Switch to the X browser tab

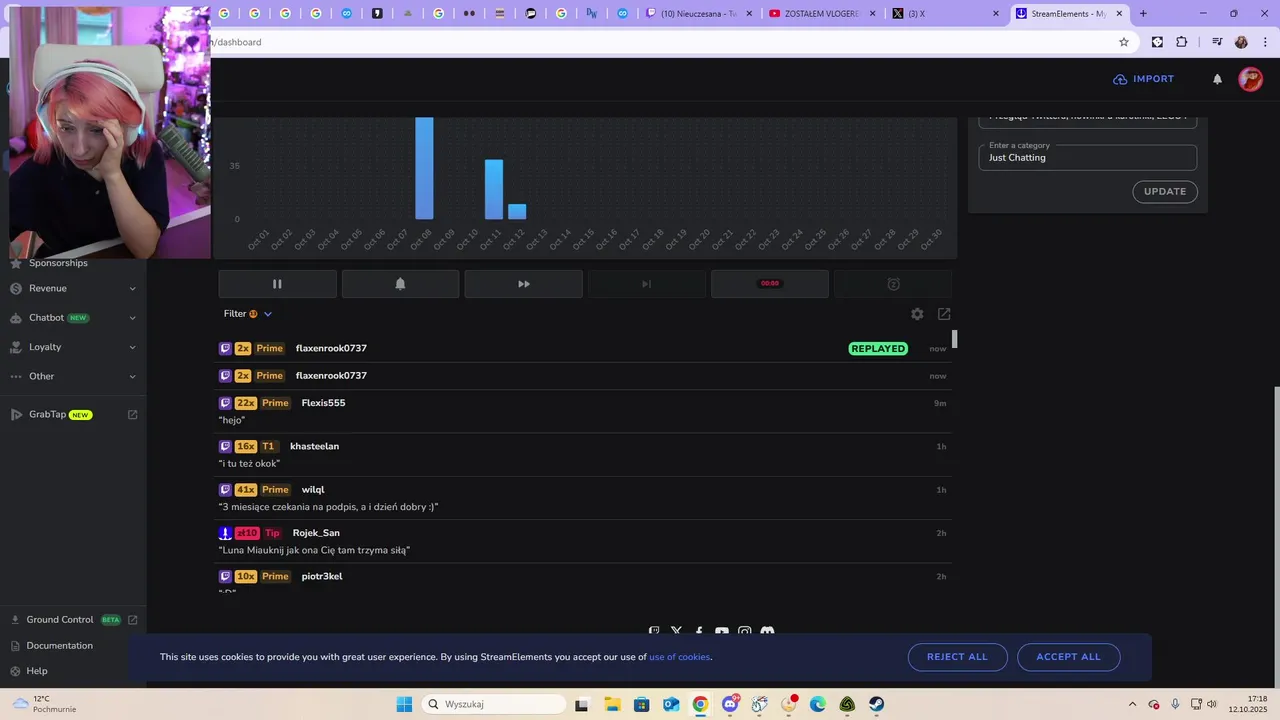946,14
